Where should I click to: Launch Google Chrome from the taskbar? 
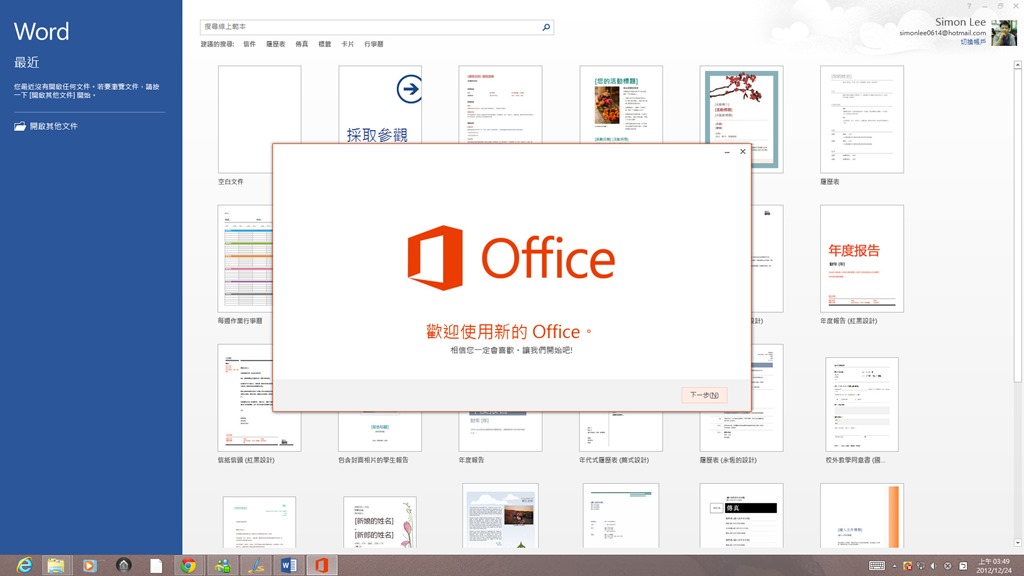coord(189,566)
